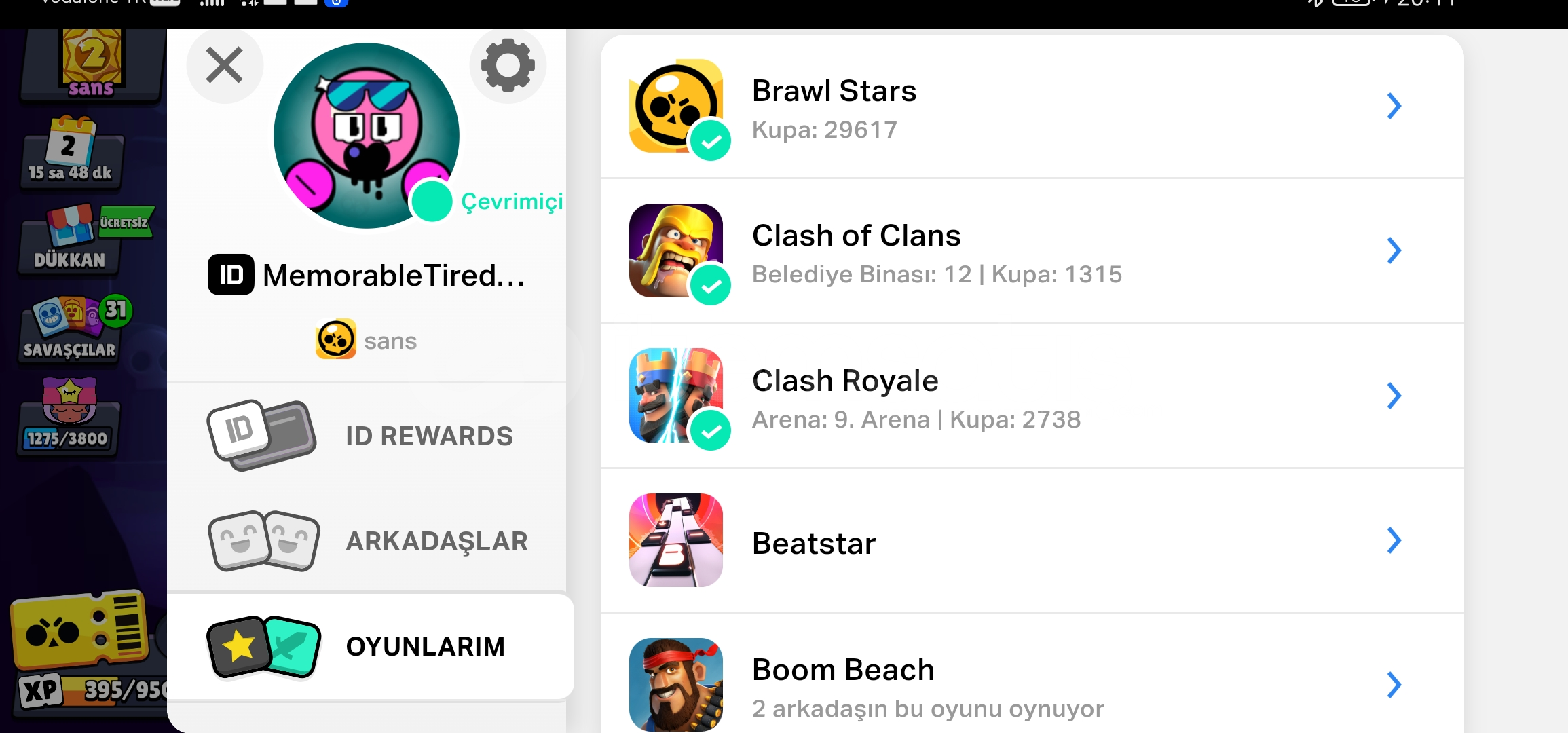The width and height of the screenshot is (1568, 733).
Task: Click the green online status dot
Action: pos(432,201)
